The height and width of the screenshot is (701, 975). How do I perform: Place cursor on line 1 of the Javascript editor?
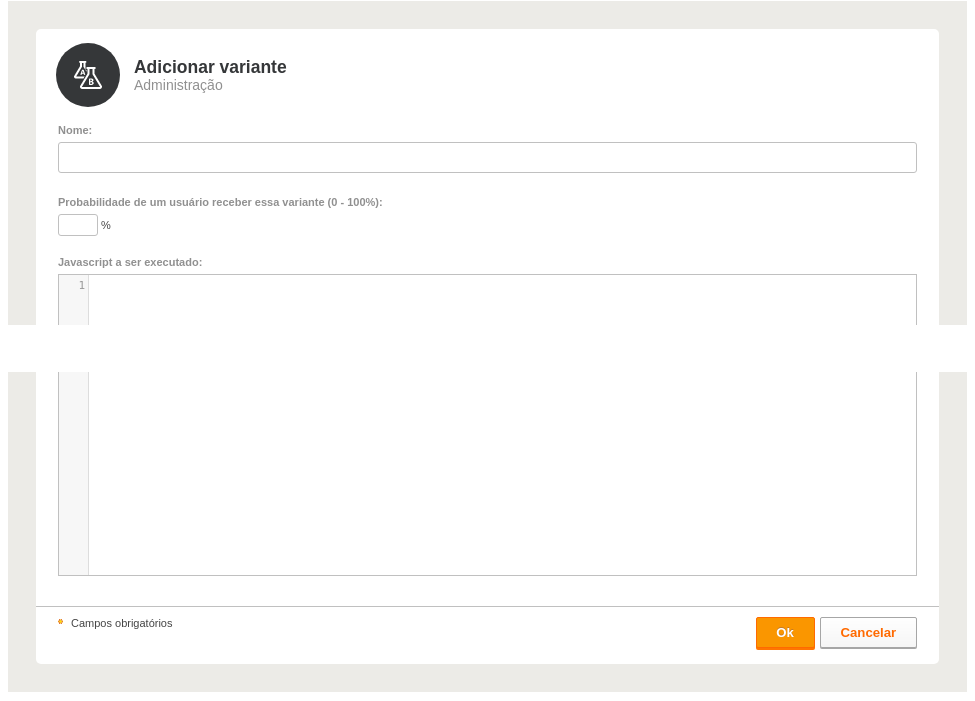502,286
